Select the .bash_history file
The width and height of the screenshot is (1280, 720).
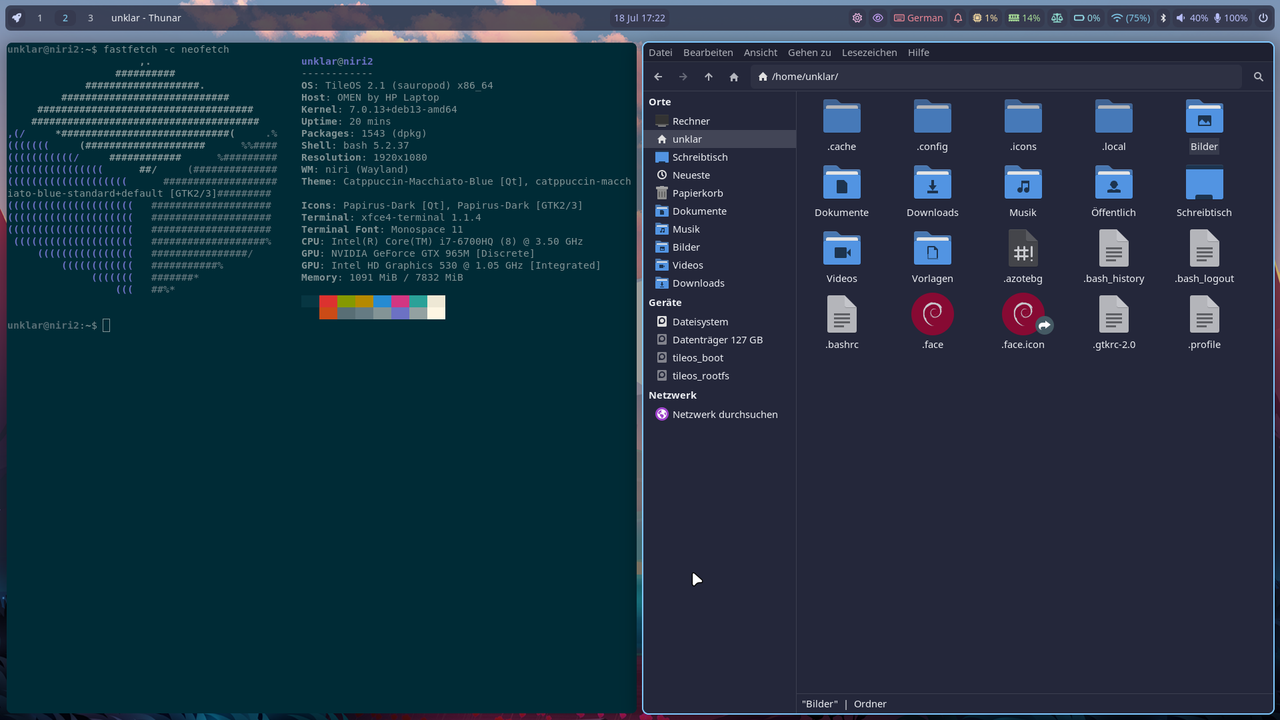coord(1113,248)
